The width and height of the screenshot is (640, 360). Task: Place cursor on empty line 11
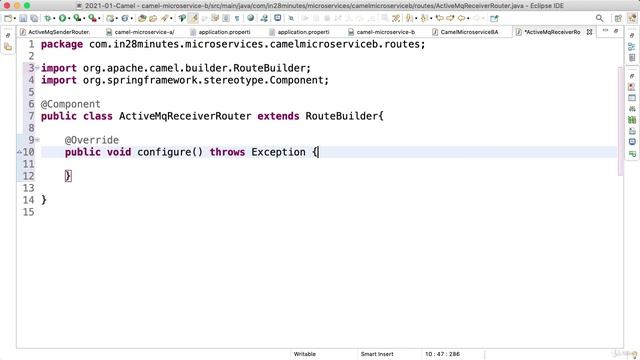329,164
